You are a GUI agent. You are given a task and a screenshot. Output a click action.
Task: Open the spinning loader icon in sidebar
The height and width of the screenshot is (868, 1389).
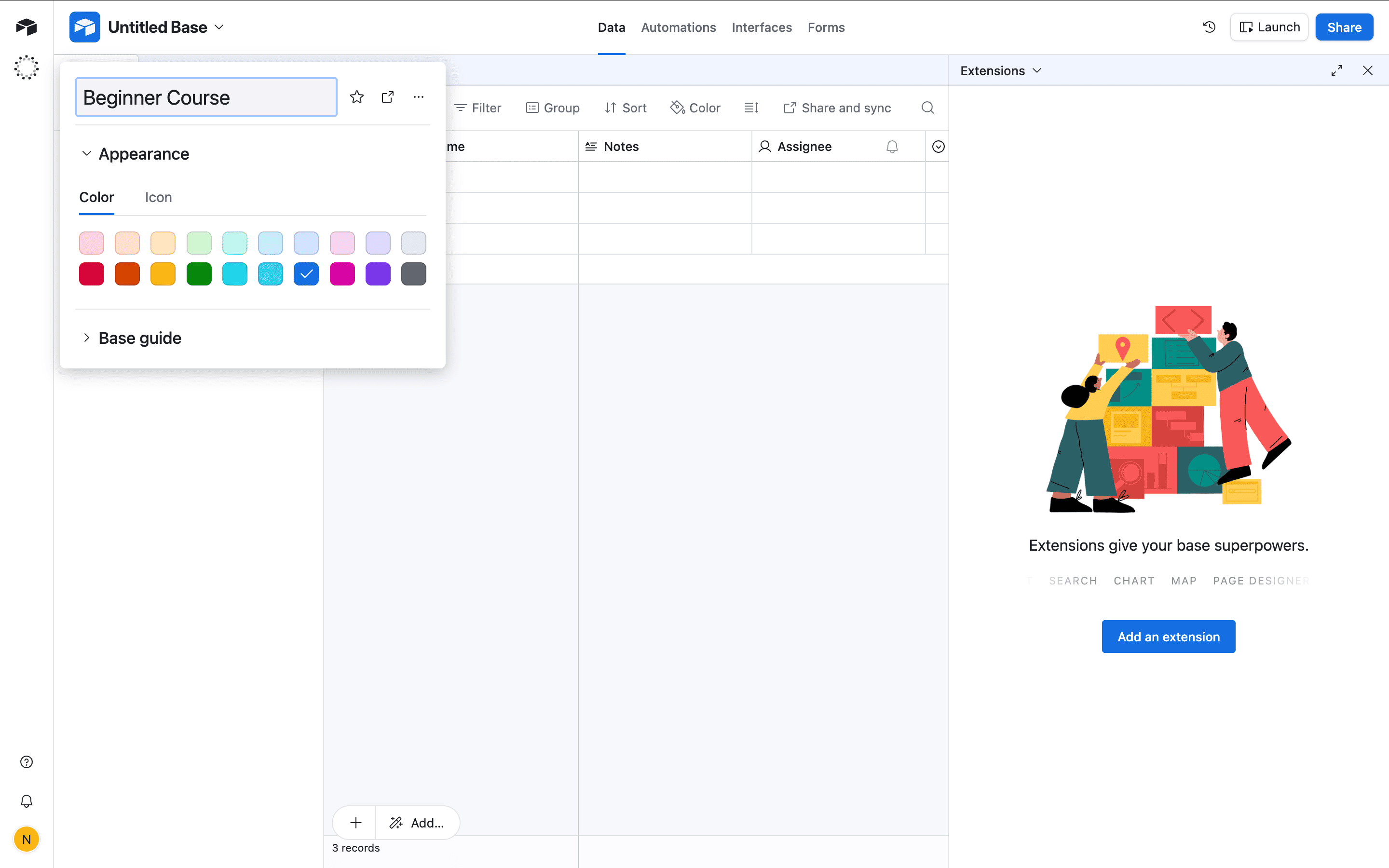(27, 68)
